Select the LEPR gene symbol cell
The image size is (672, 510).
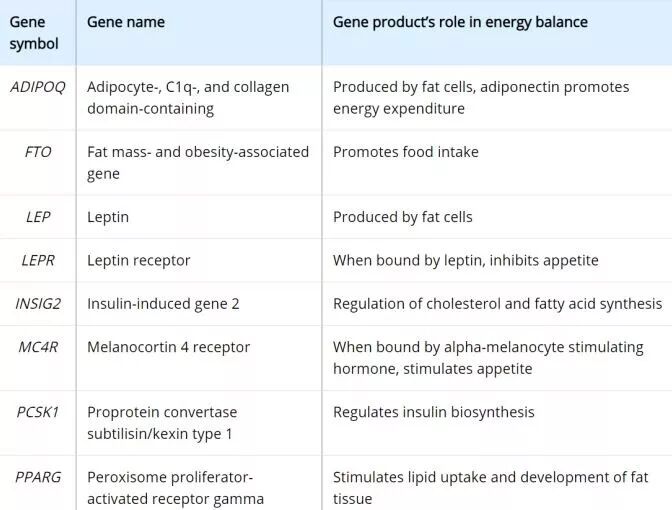pyautogui.click(x=37, y=260)
